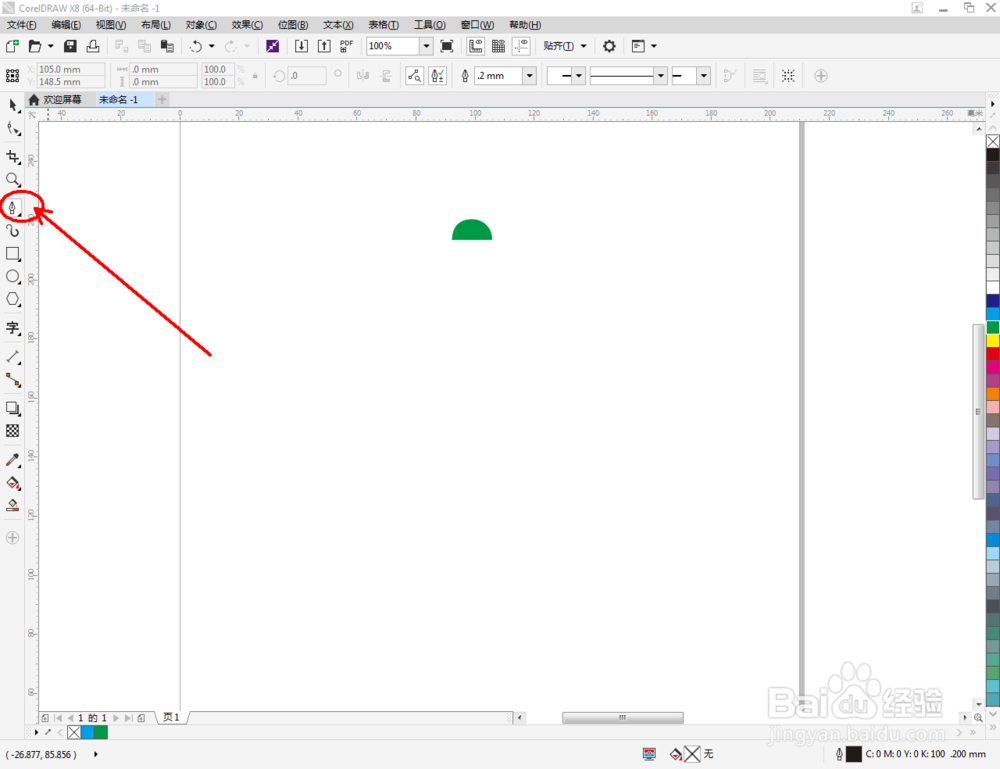The height and width of the screenshot is (769, 1000).
Task: Toggle Show guidelines button
Action: tap(522, 46)
